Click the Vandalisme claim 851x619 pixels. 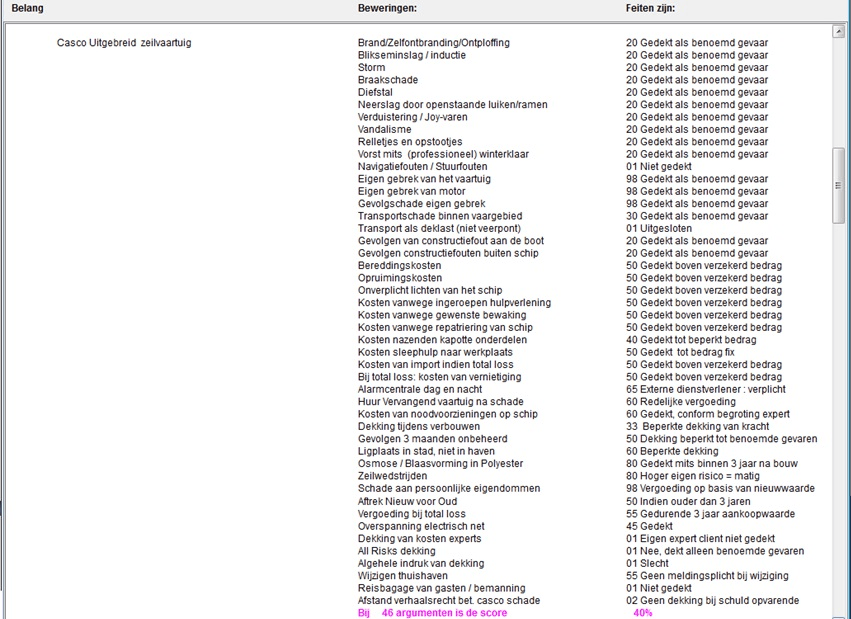[x=384, y=130]
